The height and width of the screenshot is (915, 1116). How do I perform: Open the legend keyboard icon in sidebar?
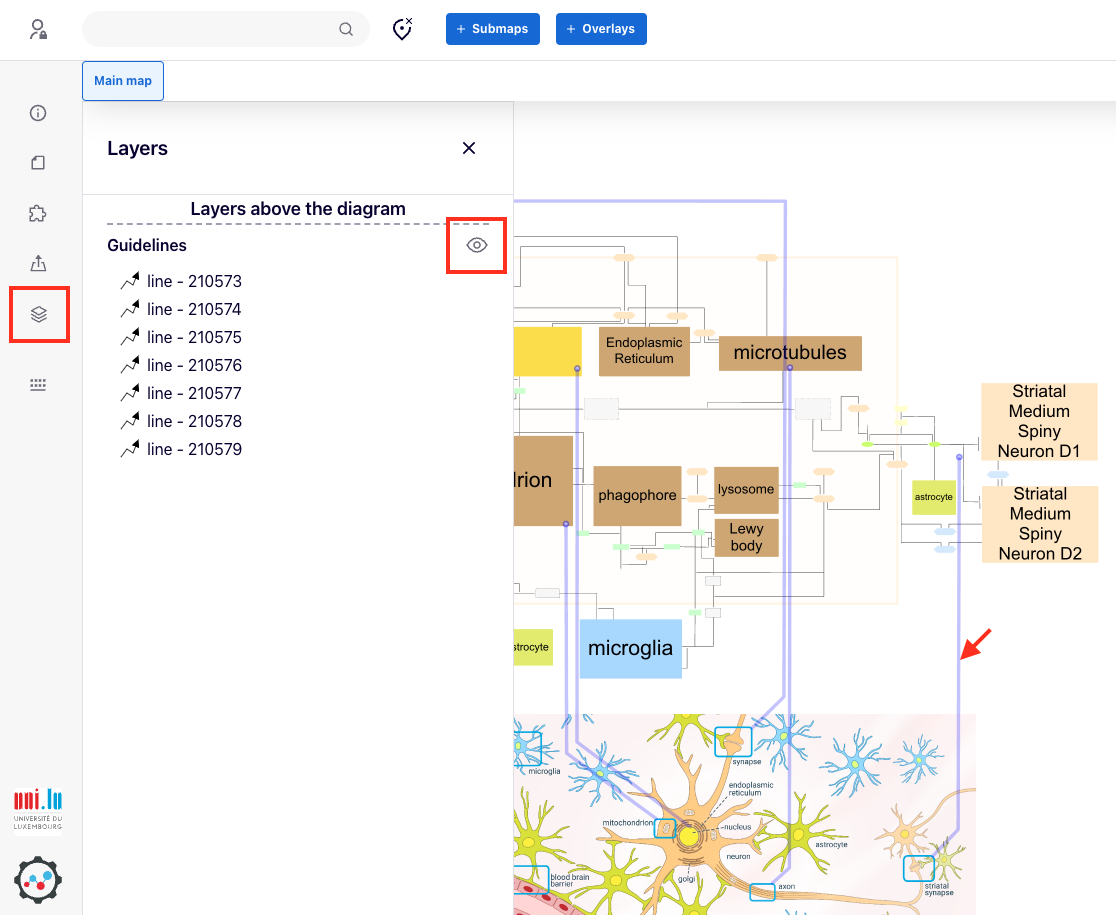[38, 385]
